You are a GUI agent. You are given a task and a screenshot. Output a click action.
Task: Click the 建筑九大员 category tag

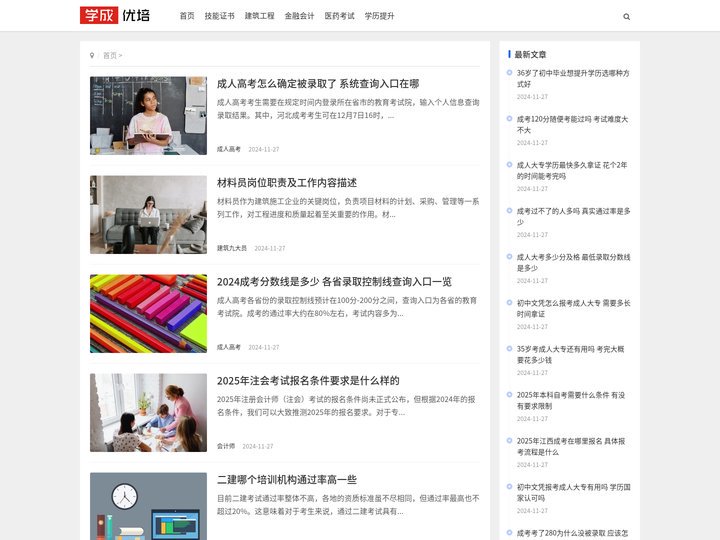click(x=231, y=248)
